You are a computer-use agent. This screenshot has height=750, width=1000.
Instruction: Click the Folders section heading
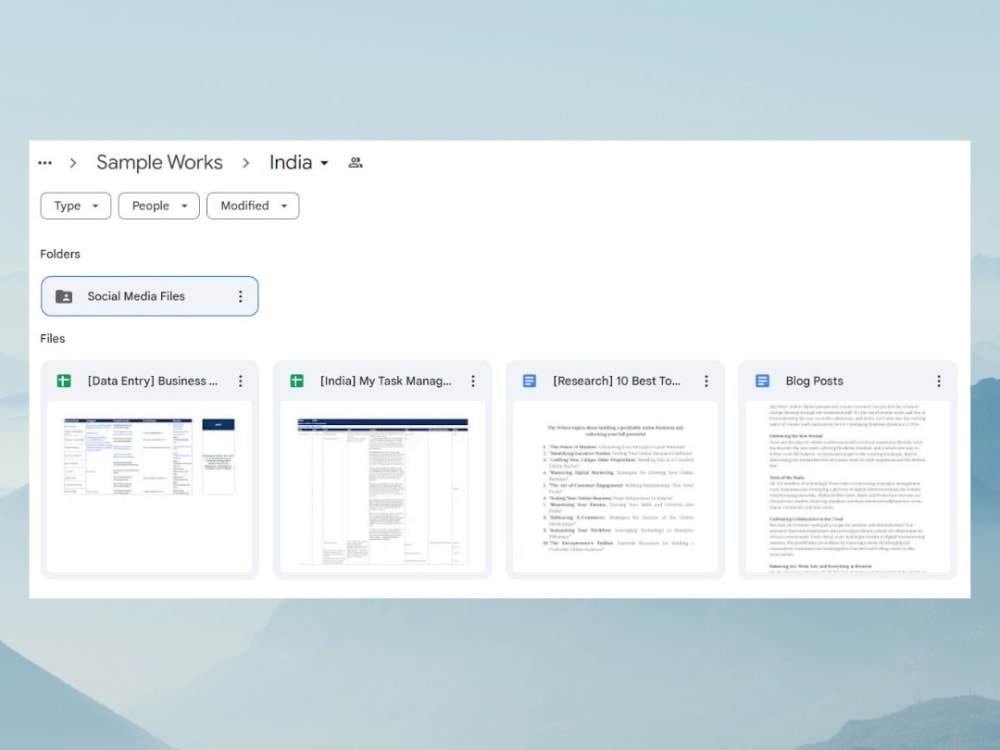(60, 254)
